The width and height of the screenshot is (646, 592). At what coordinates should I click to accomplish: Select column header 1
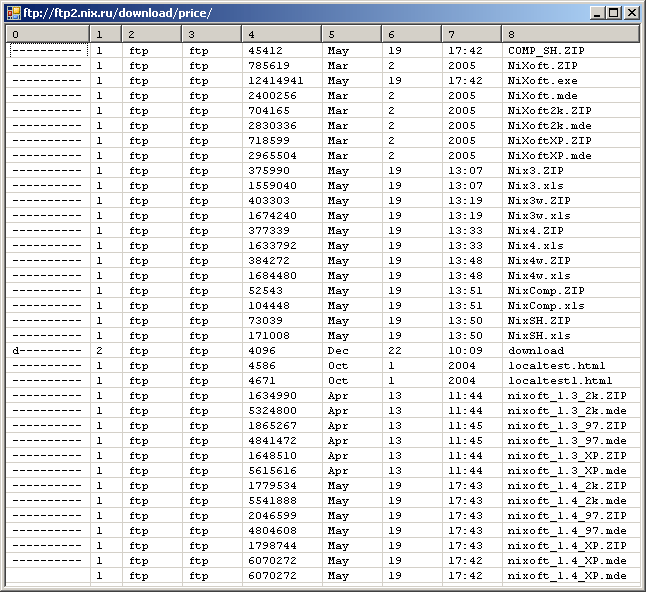106,34
